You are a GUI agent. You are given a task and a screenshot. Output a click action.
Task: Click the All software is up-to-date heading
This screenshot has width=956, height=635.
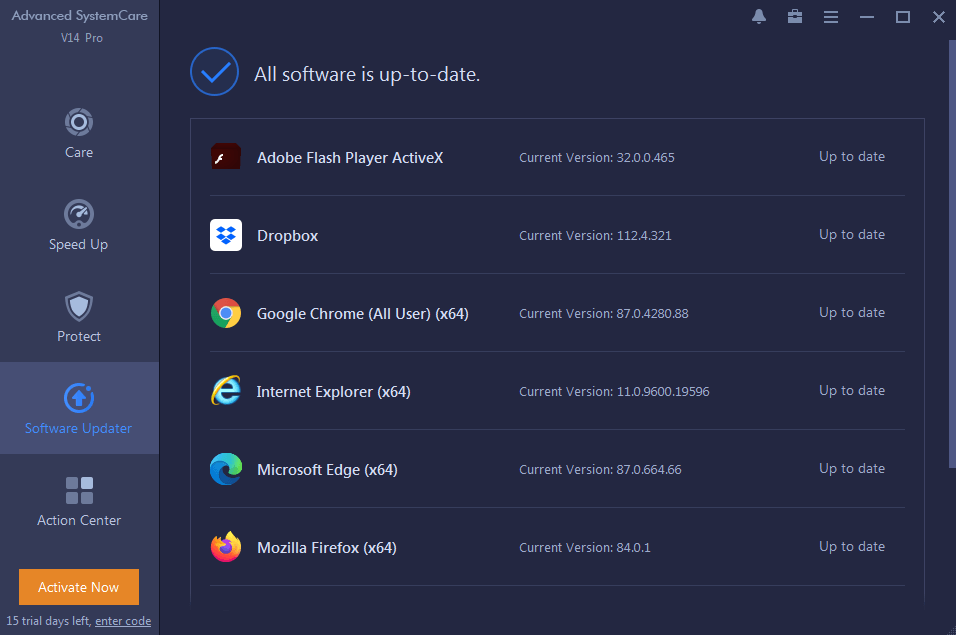[x=367, y=74]
